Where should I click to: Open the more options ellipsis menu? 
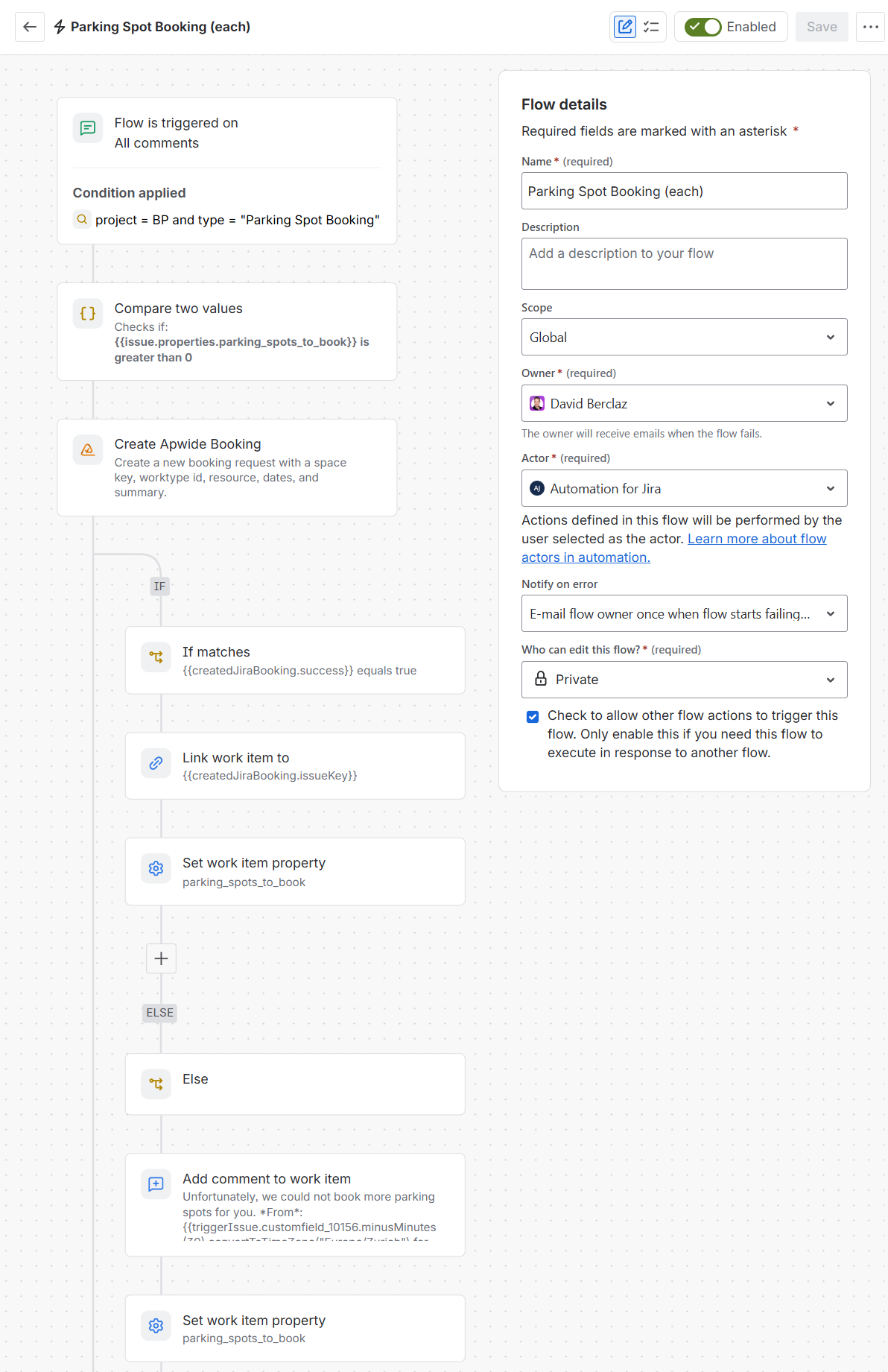870,27
